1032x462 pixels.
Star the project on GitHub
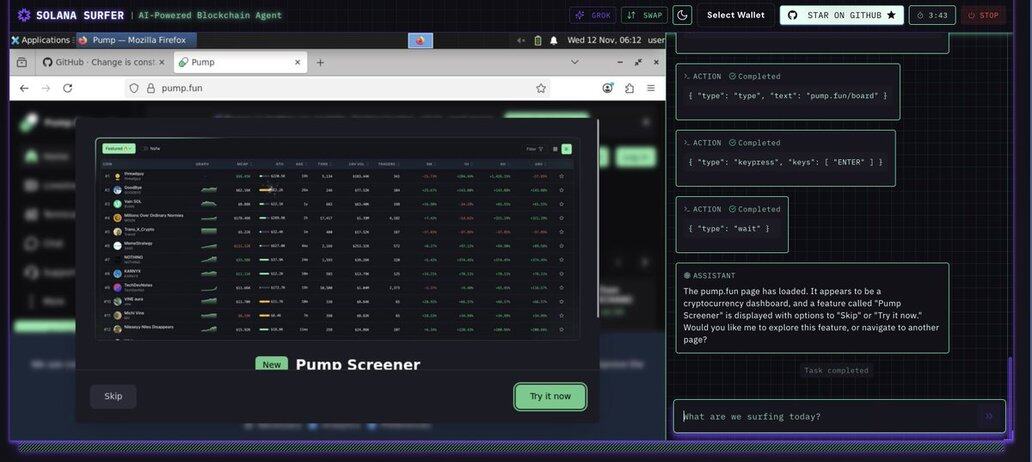pyautogui.click(x=841, y=15)
